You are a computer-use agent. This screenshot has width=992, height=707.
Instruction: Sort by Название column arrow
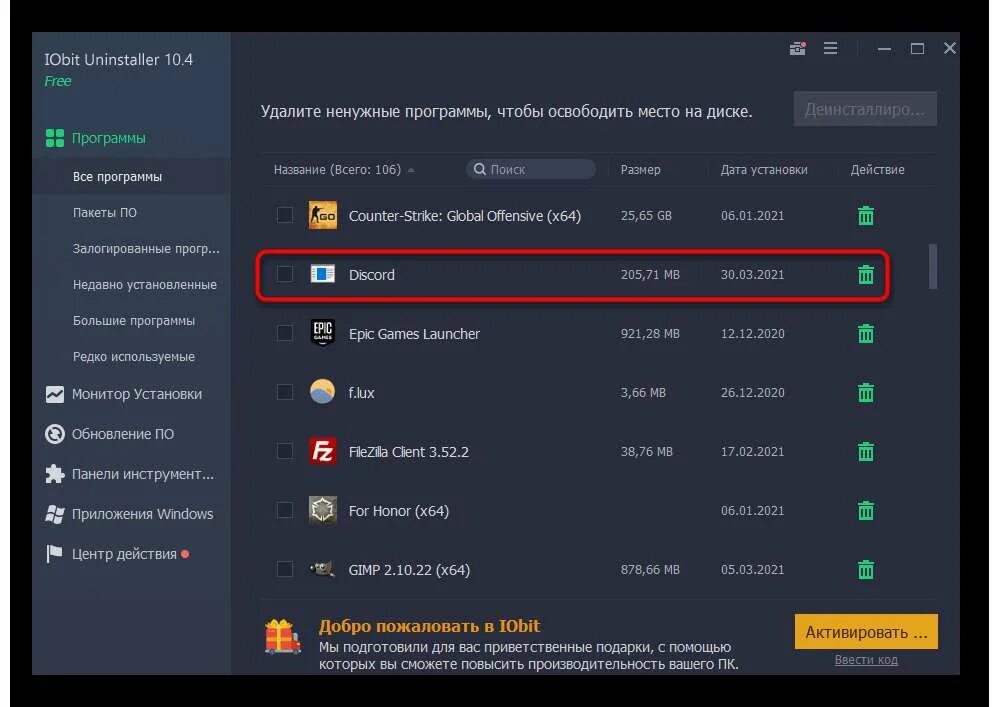[411, 170]
